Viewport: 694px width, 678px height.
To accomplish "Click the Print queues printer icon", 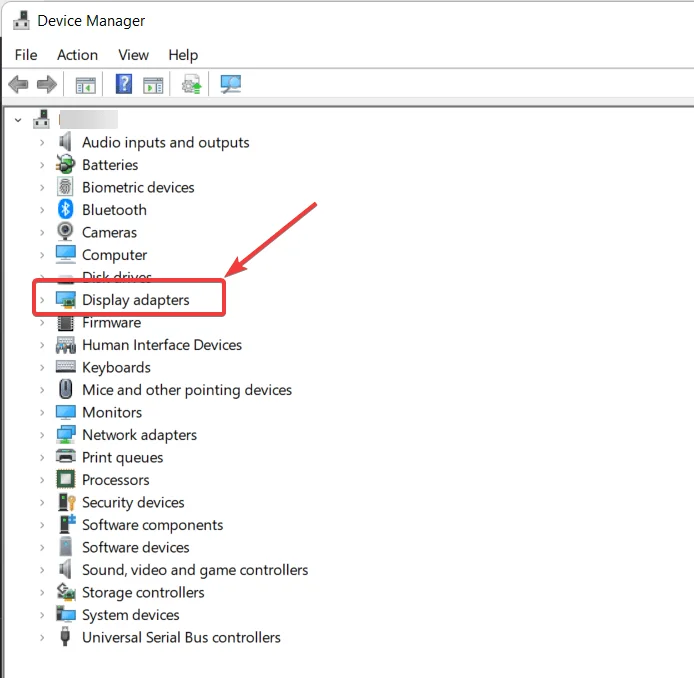I will (66, 456).
